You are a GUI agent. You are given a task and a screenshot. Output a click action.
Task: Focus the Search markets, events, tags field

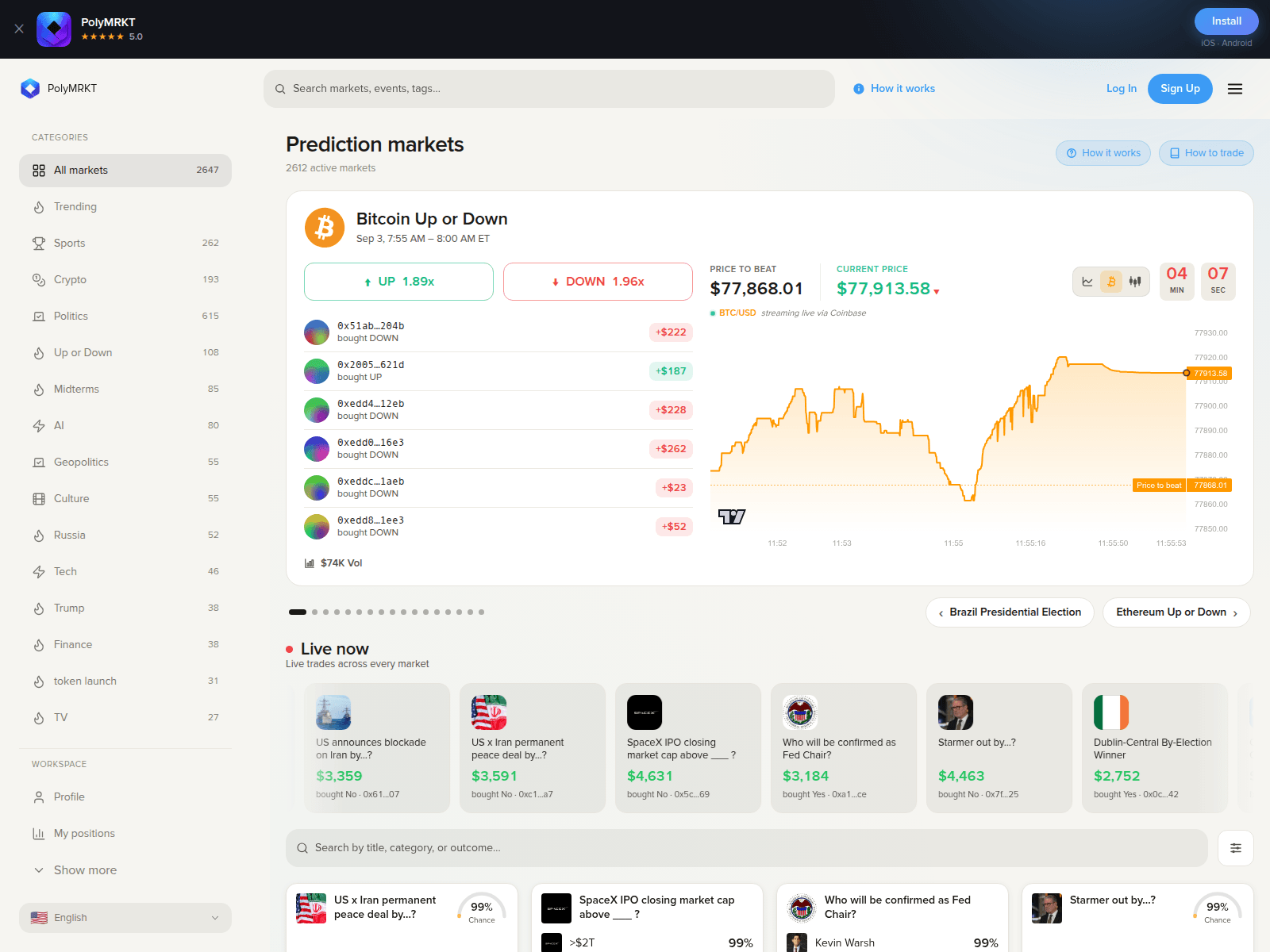coord(549,89)
